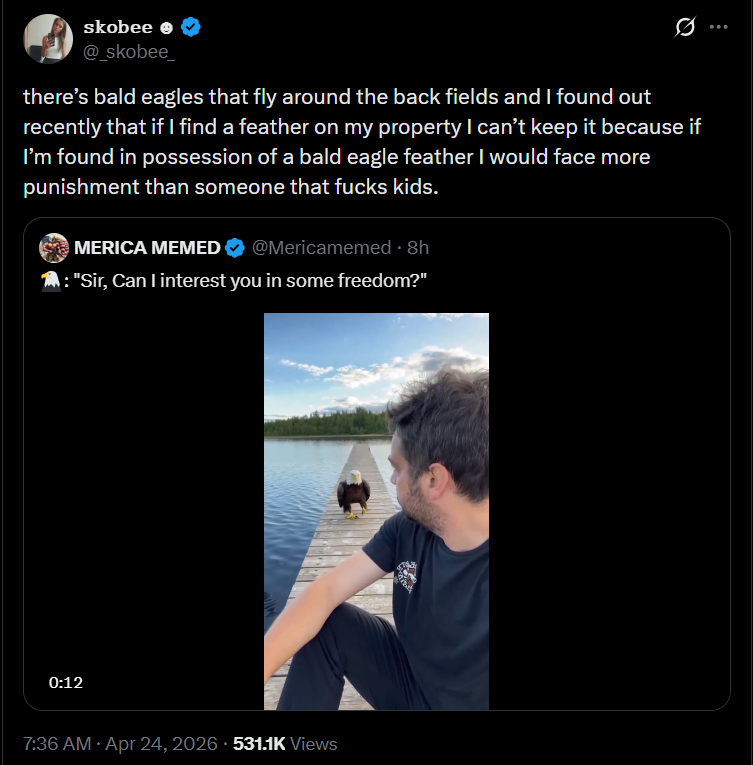Open the MERICA MEMED avatar
Image resolution: width=753 pixels, height=765 pixels.
tap(54, 248)
